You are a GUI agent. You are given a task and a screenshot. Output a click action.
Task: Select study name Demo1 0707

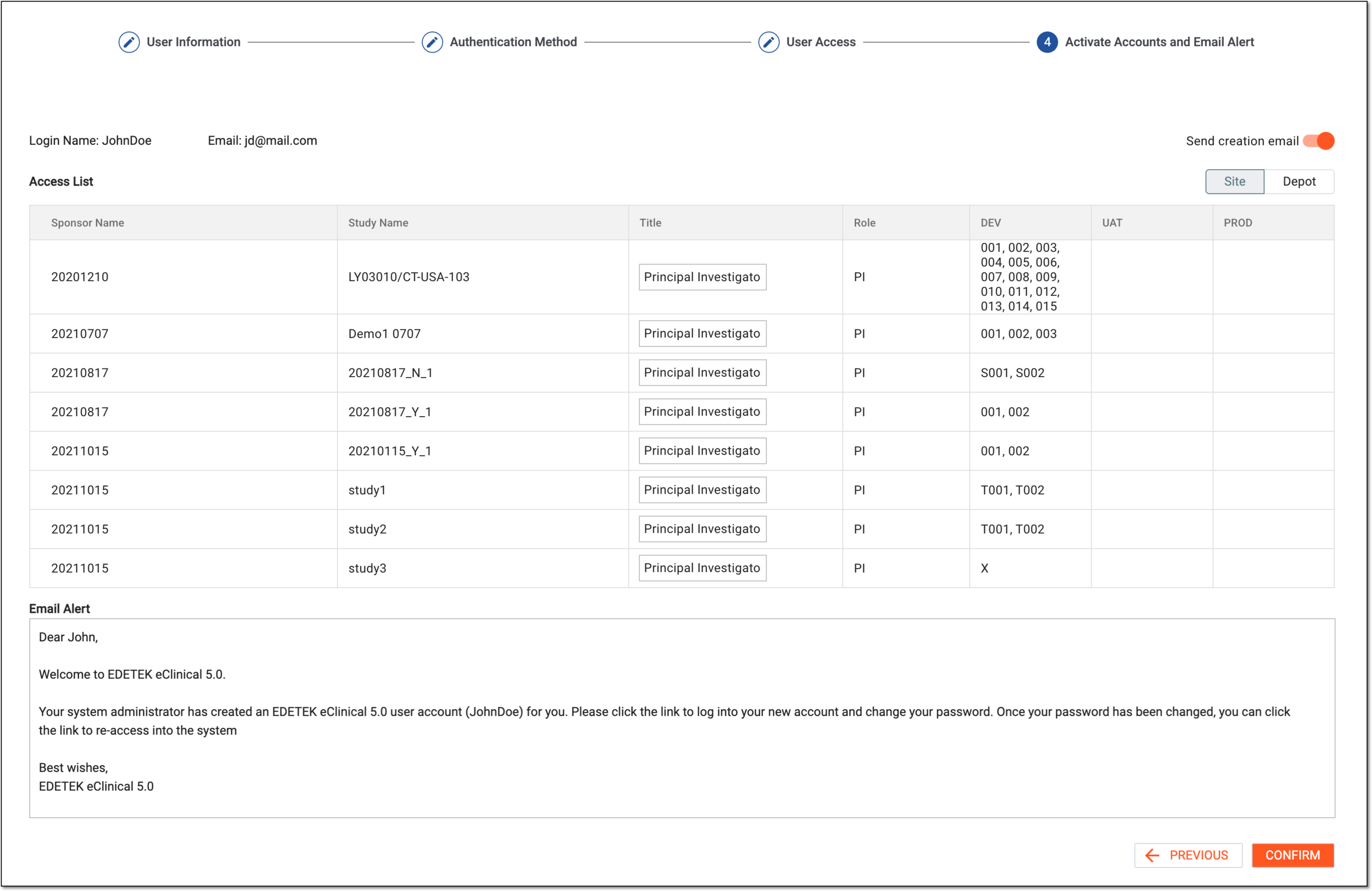tap(385, 334)
